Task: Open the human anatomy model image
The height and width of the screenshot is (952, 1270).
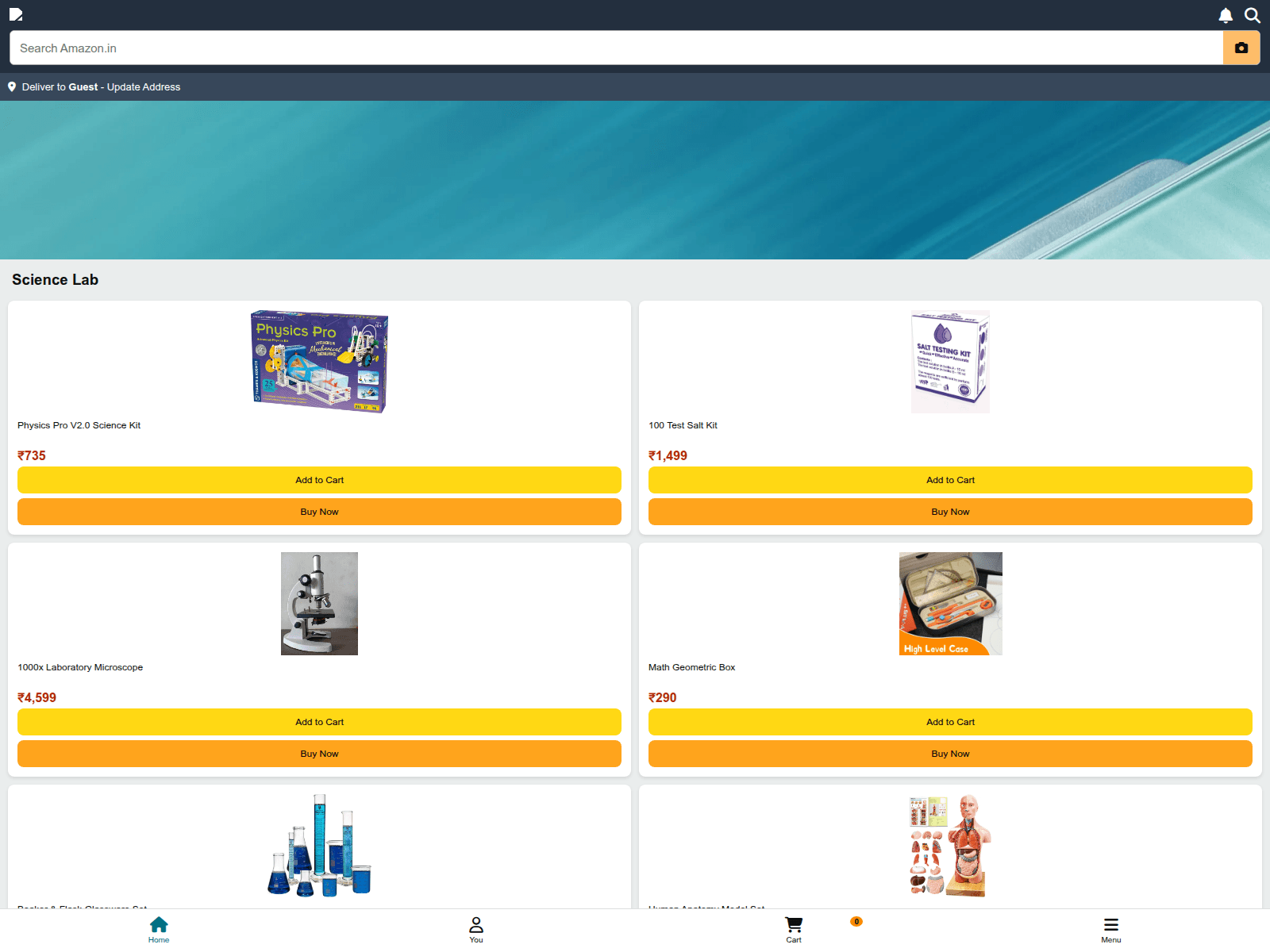Action: tap(950, 846)
